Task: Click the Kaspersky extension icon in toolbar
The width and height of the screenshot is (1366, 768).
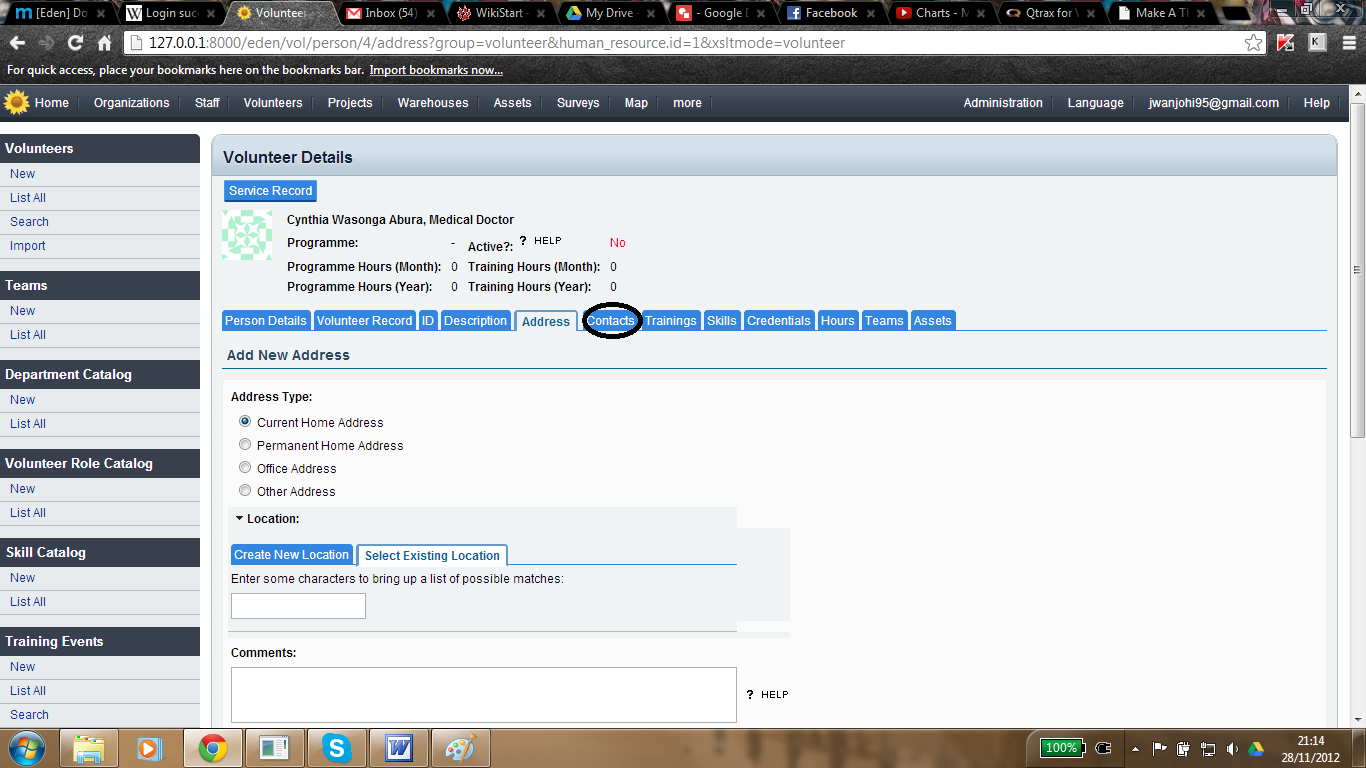Action: click(x=1285, y=43)
